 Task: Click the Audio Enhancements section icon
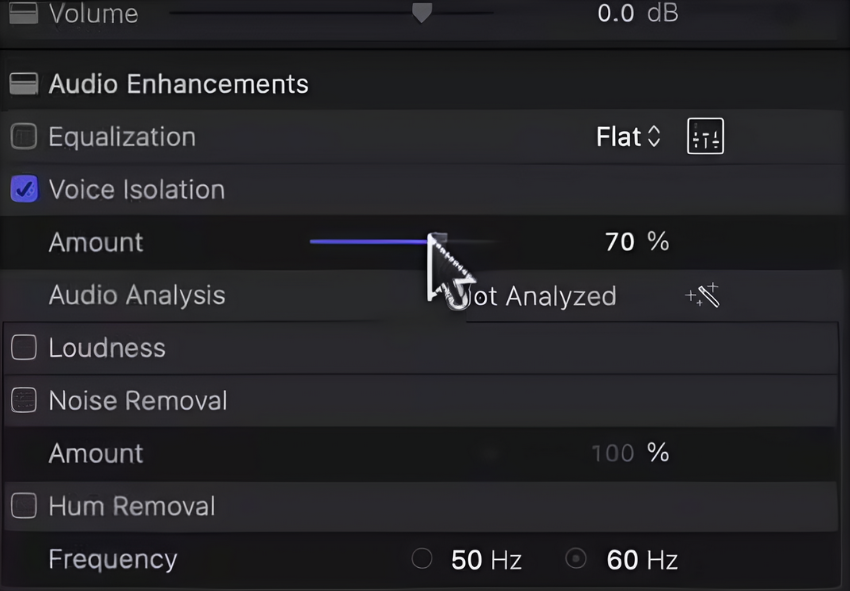click(23, 84)
